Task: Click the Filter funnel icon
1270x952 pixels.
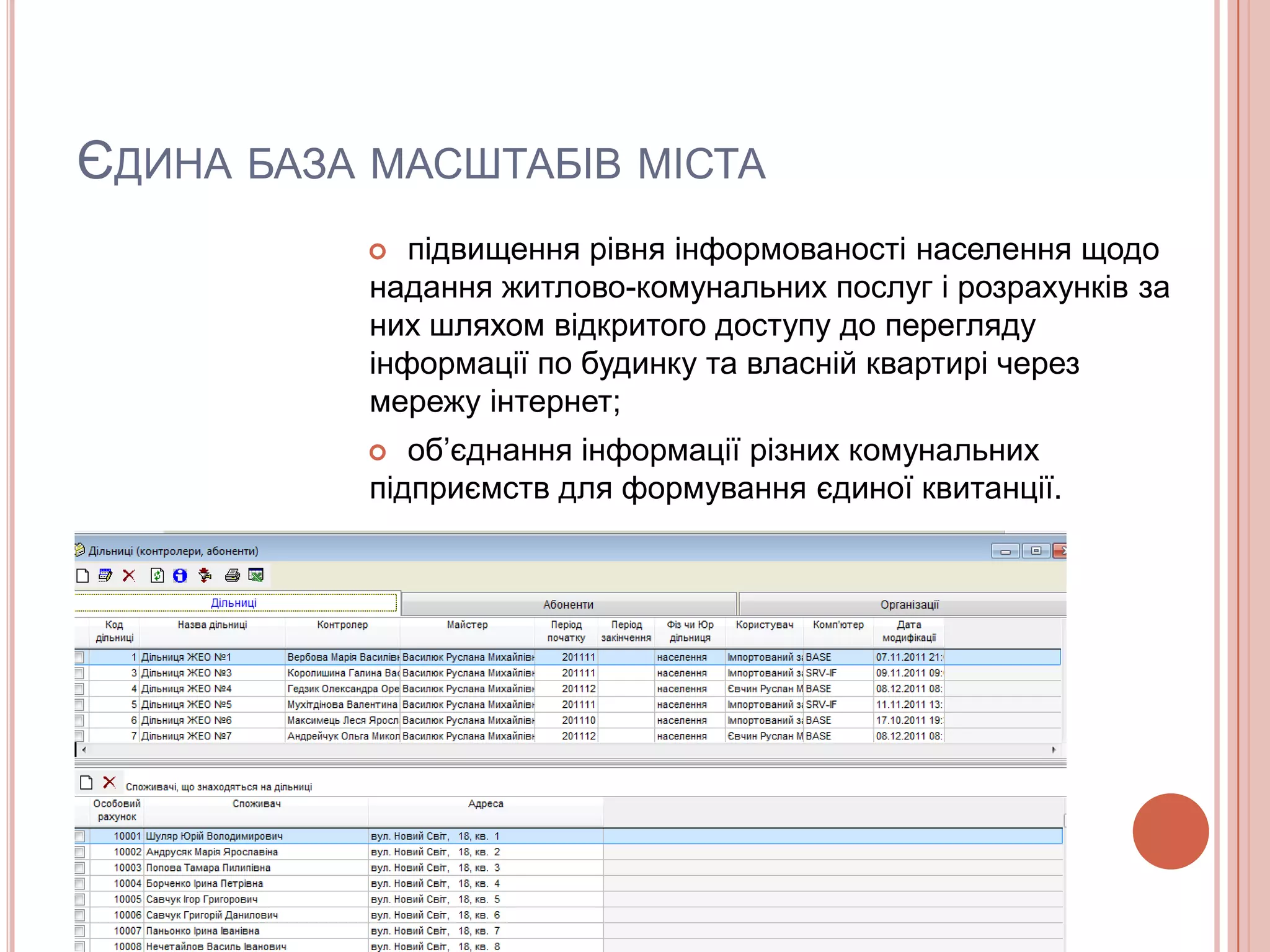Action: pyautogui.click(x=205, y=576)
